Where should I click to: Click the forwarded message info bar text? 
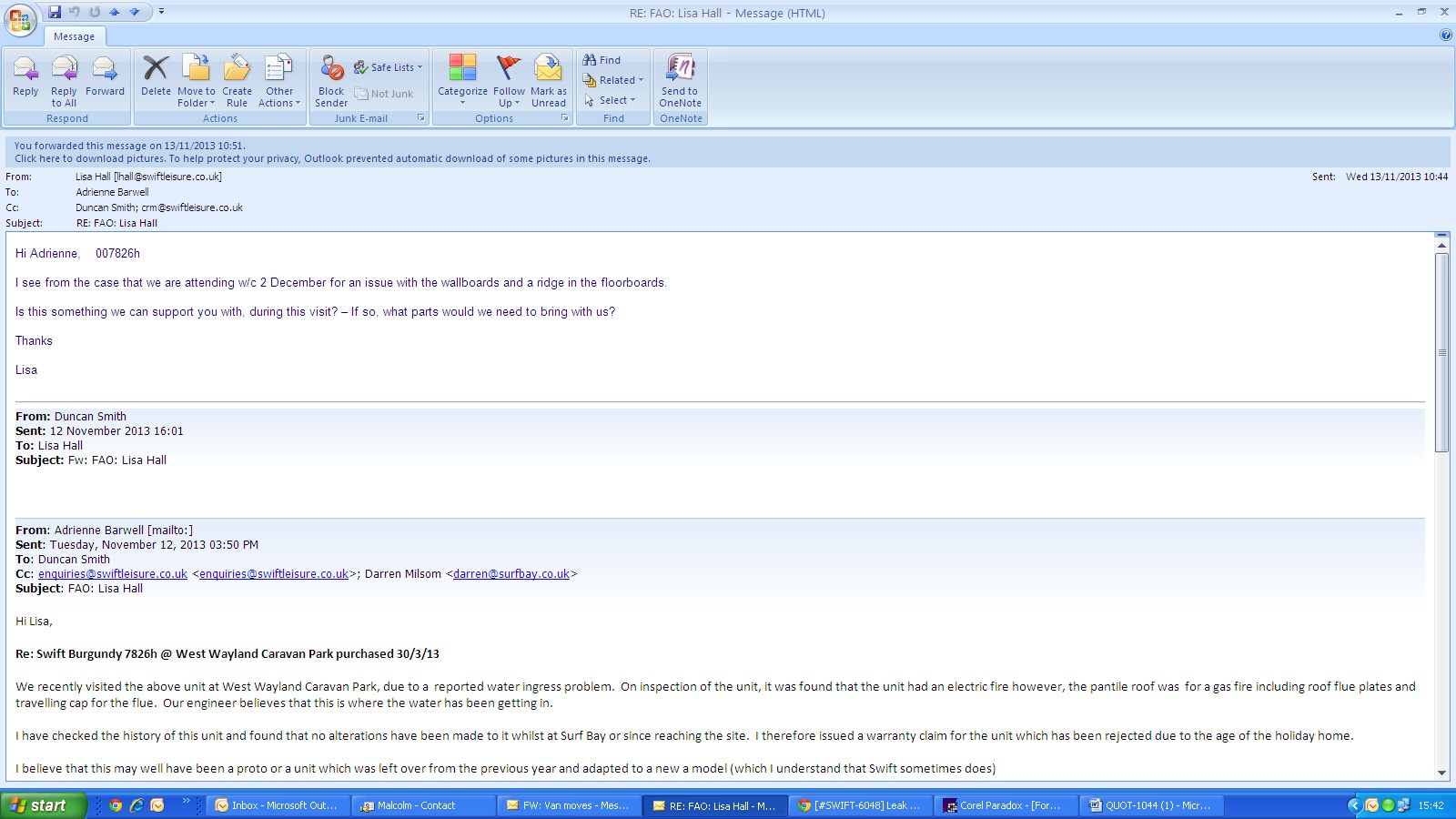pyautogui.click(x=130, y=146)
